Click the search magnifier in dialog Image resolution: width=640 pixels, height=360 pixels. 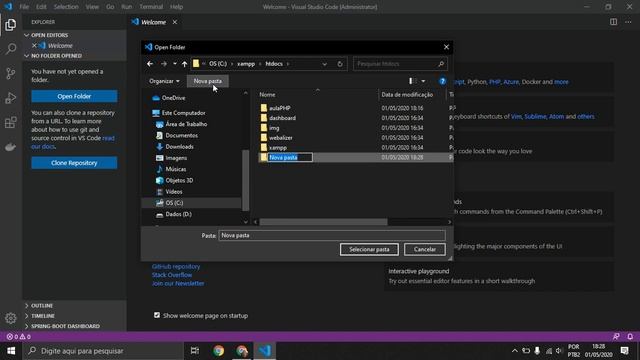(441, 64)
